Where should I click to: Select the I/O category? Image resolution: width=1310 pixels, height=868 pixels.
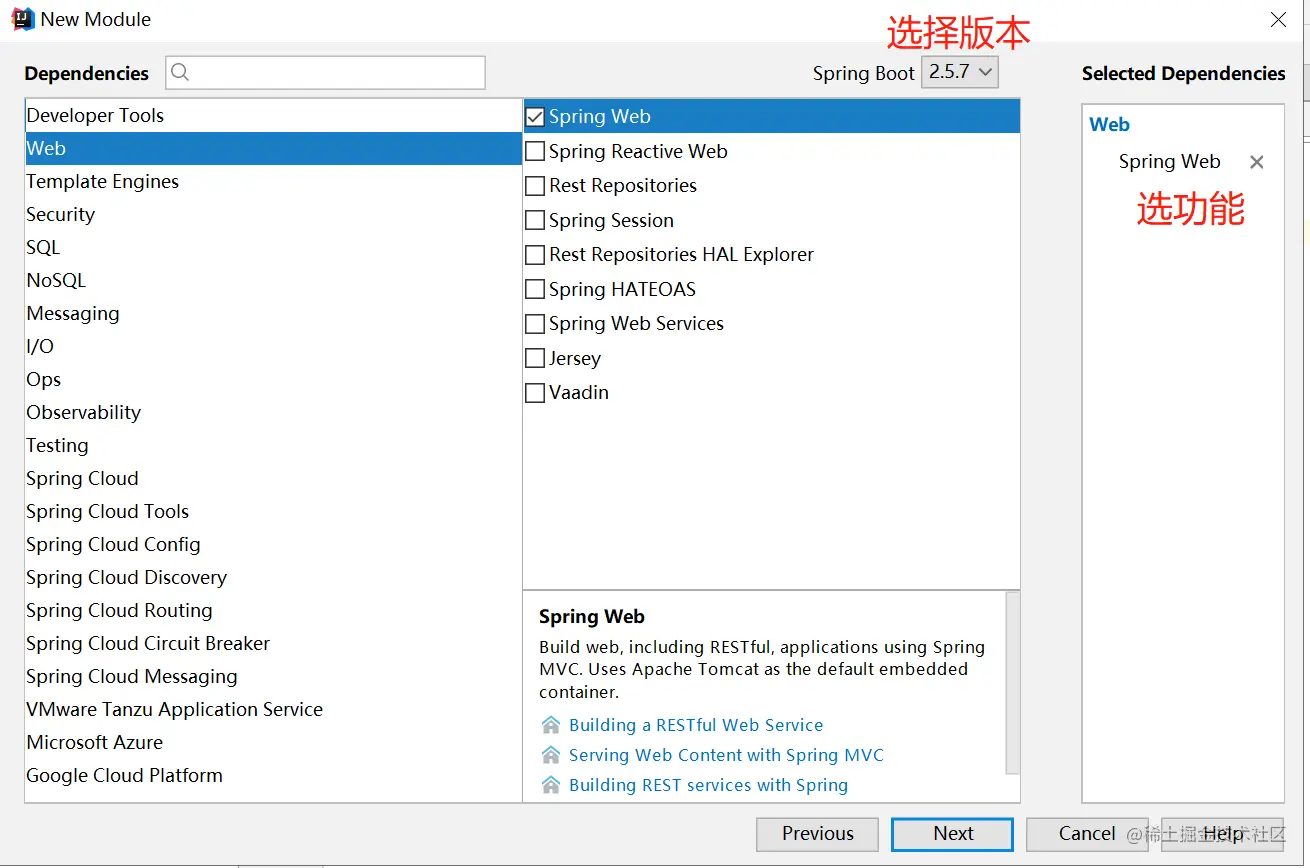click(273, 347)
